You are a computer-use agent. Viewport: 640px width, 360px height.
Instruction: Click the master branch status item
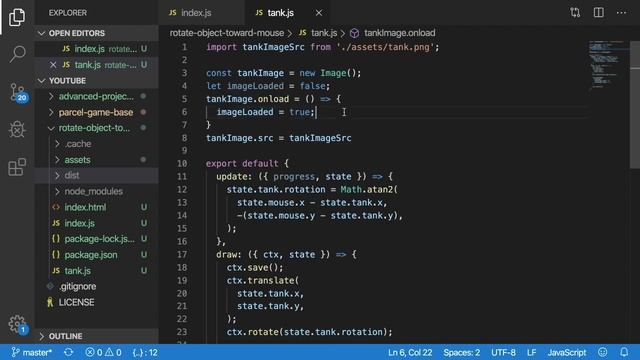[x=32, y=352]
